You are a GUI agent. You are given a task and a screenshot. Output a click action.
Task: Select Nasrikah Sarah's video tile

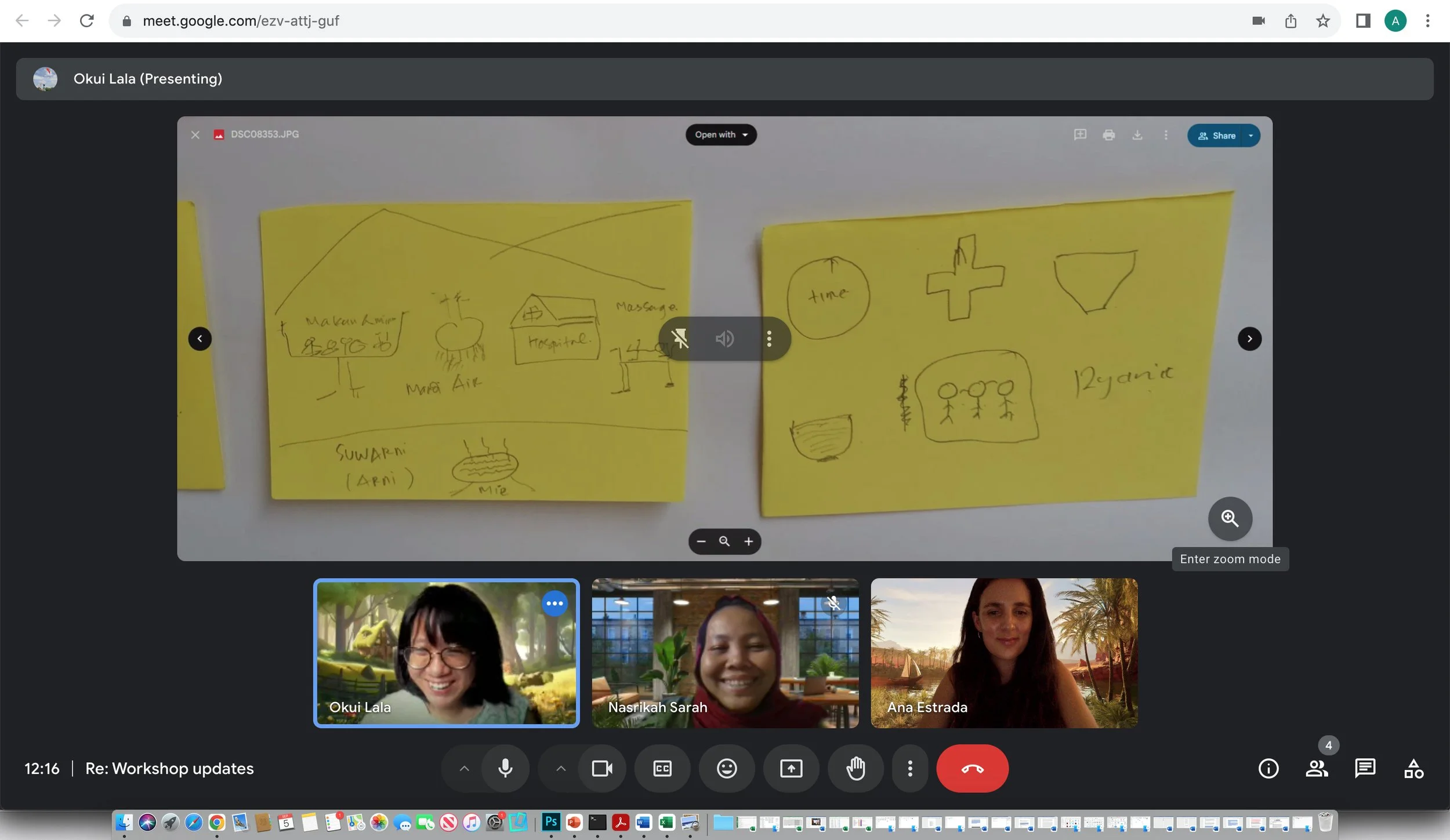[725, 653]
